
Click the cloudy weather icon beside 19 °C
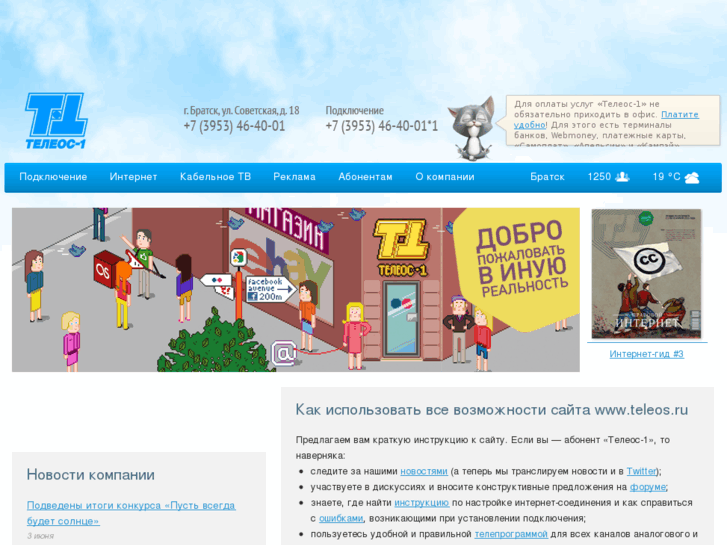(692, 177)
